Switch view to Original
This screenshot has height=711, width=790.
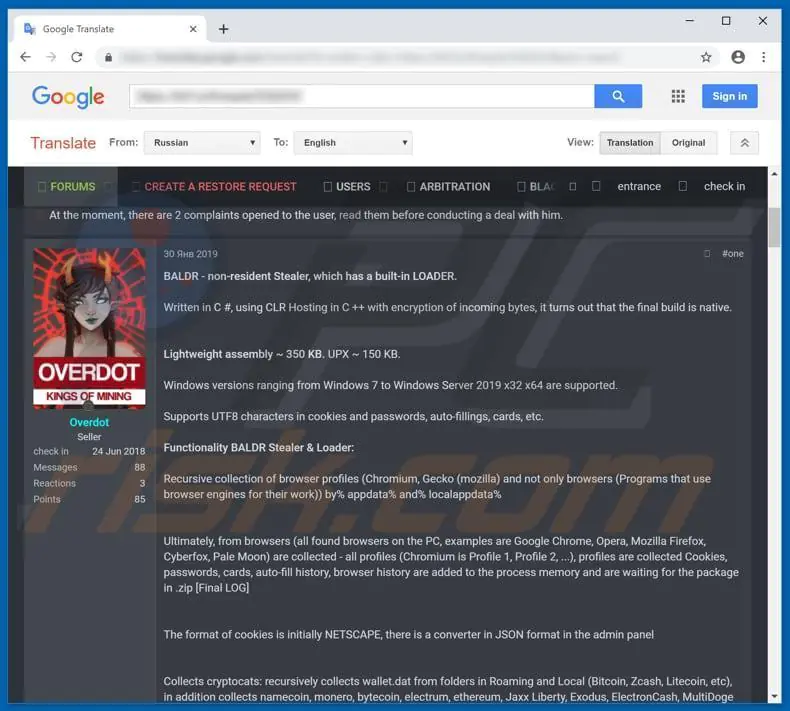pyautogui.click(x=688, y=143)
